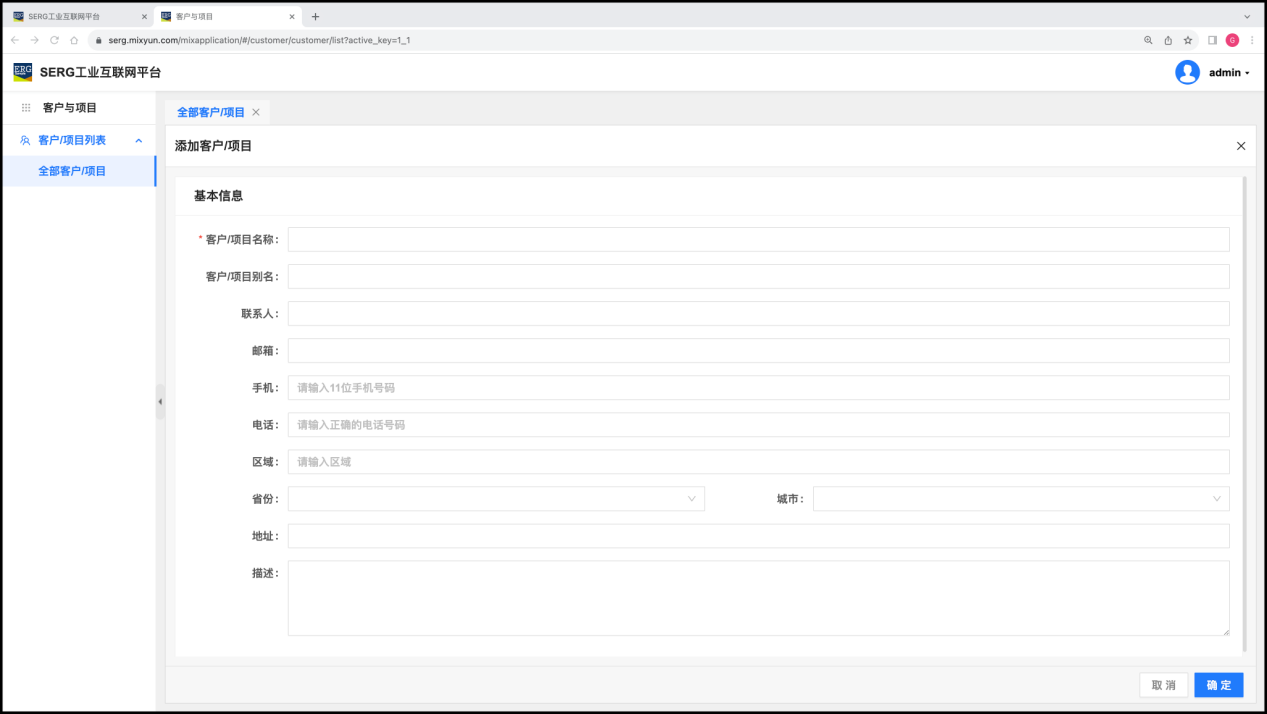Open a new browser tab
This screenshot has height=714, width=1267.
click(x=316, y=16)
